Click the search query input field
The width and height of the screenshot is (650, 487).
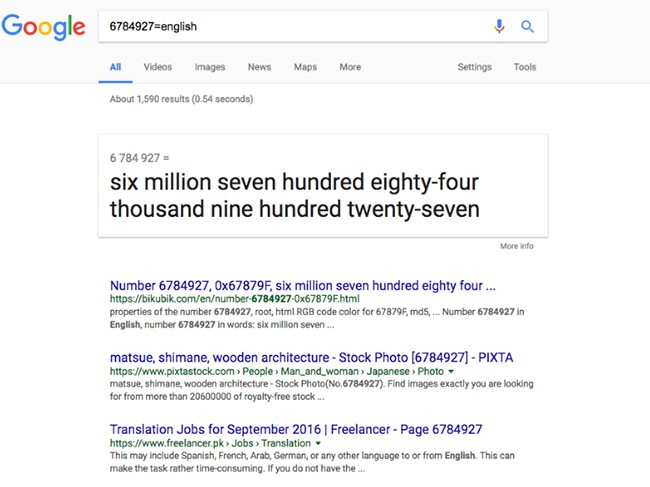pos(290,27)
